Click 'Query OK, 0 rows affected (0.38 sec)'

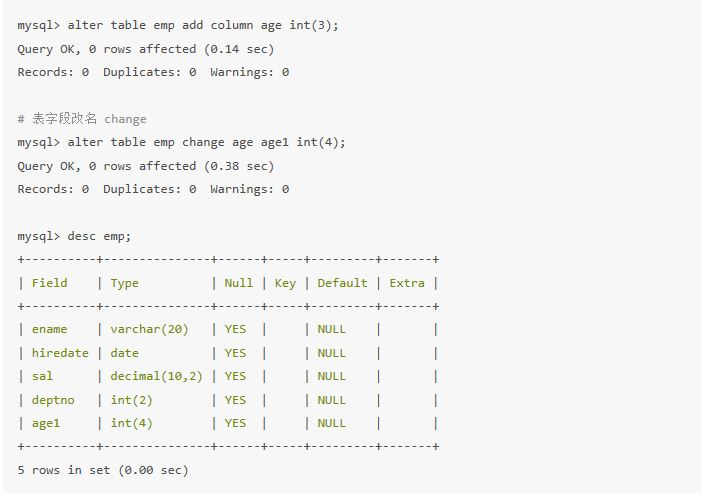coord(145,166)
